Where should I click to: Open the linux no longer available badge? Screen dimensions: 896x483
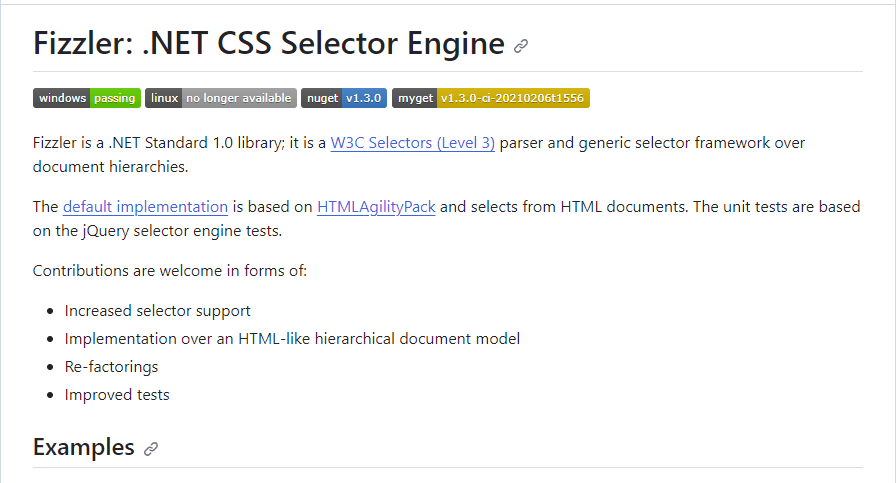tap(221, 98)
